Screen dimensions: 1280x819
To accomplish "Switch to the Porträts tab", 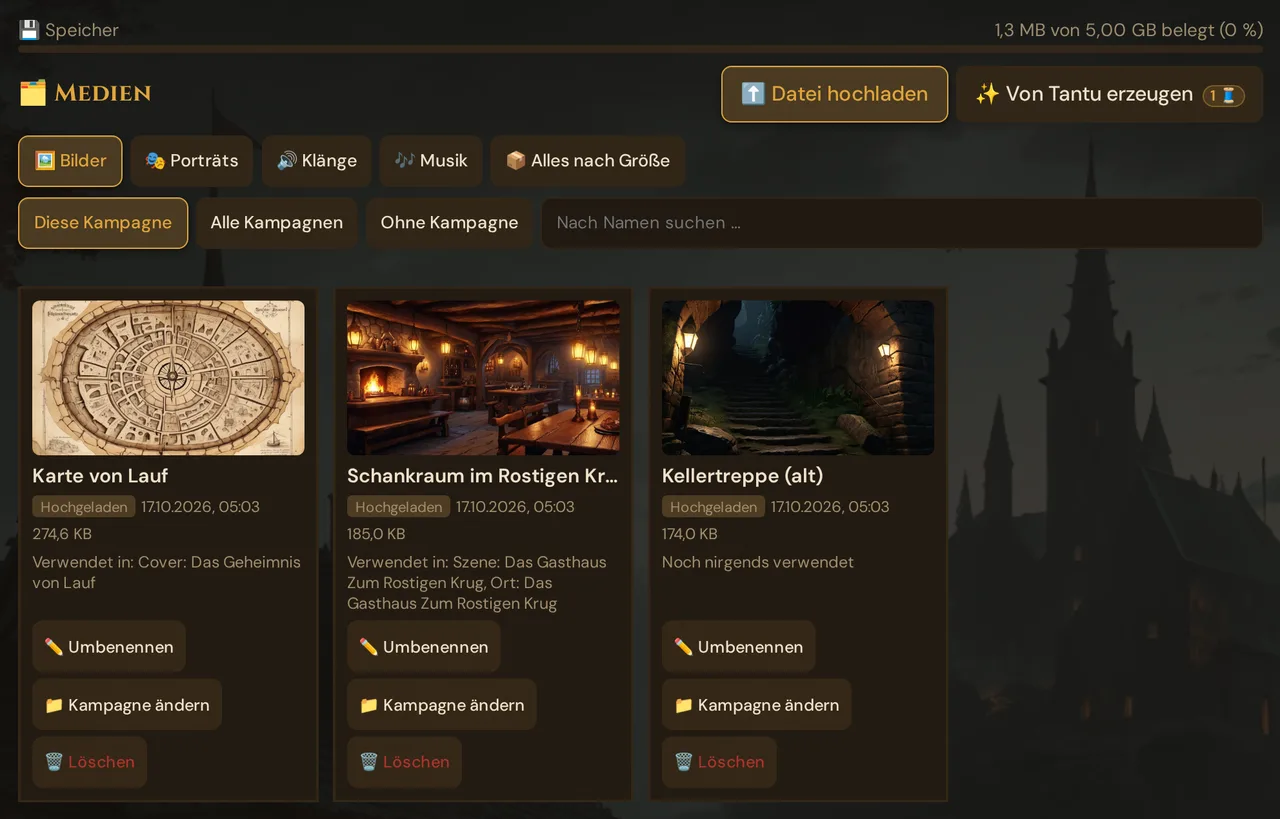I will [192, 161].
